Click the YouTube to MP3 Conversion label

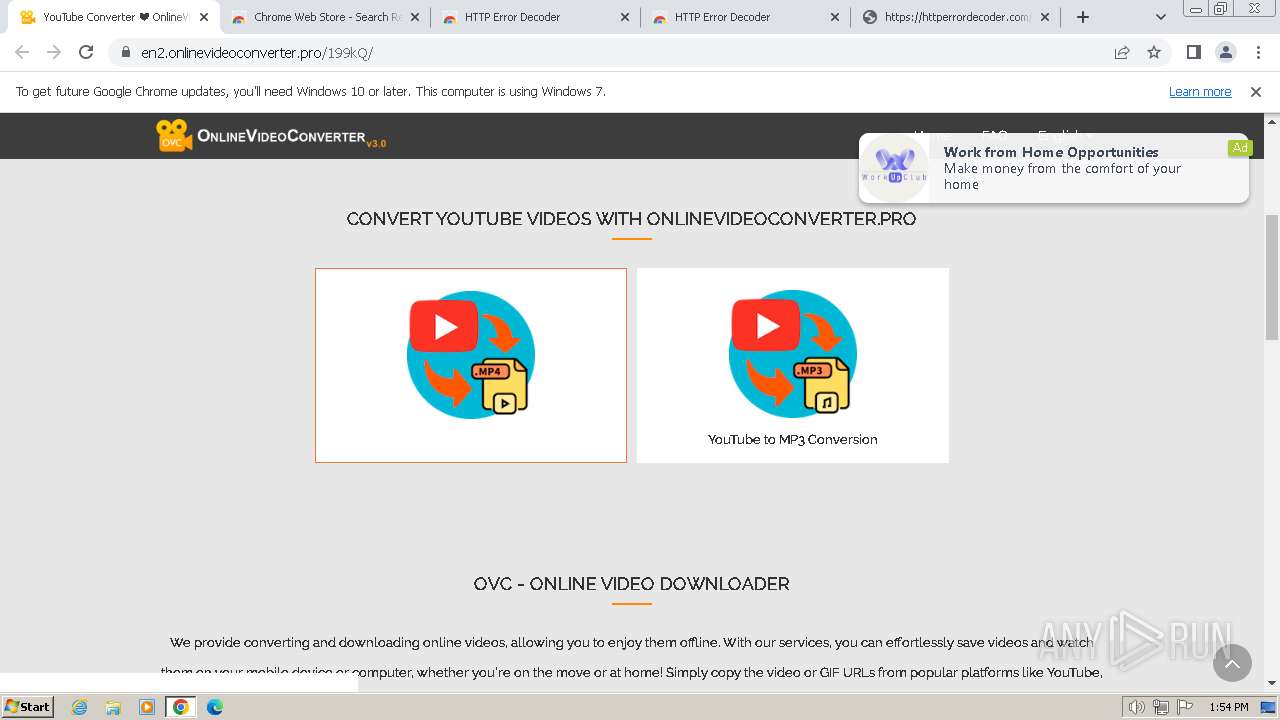[793, 439]
